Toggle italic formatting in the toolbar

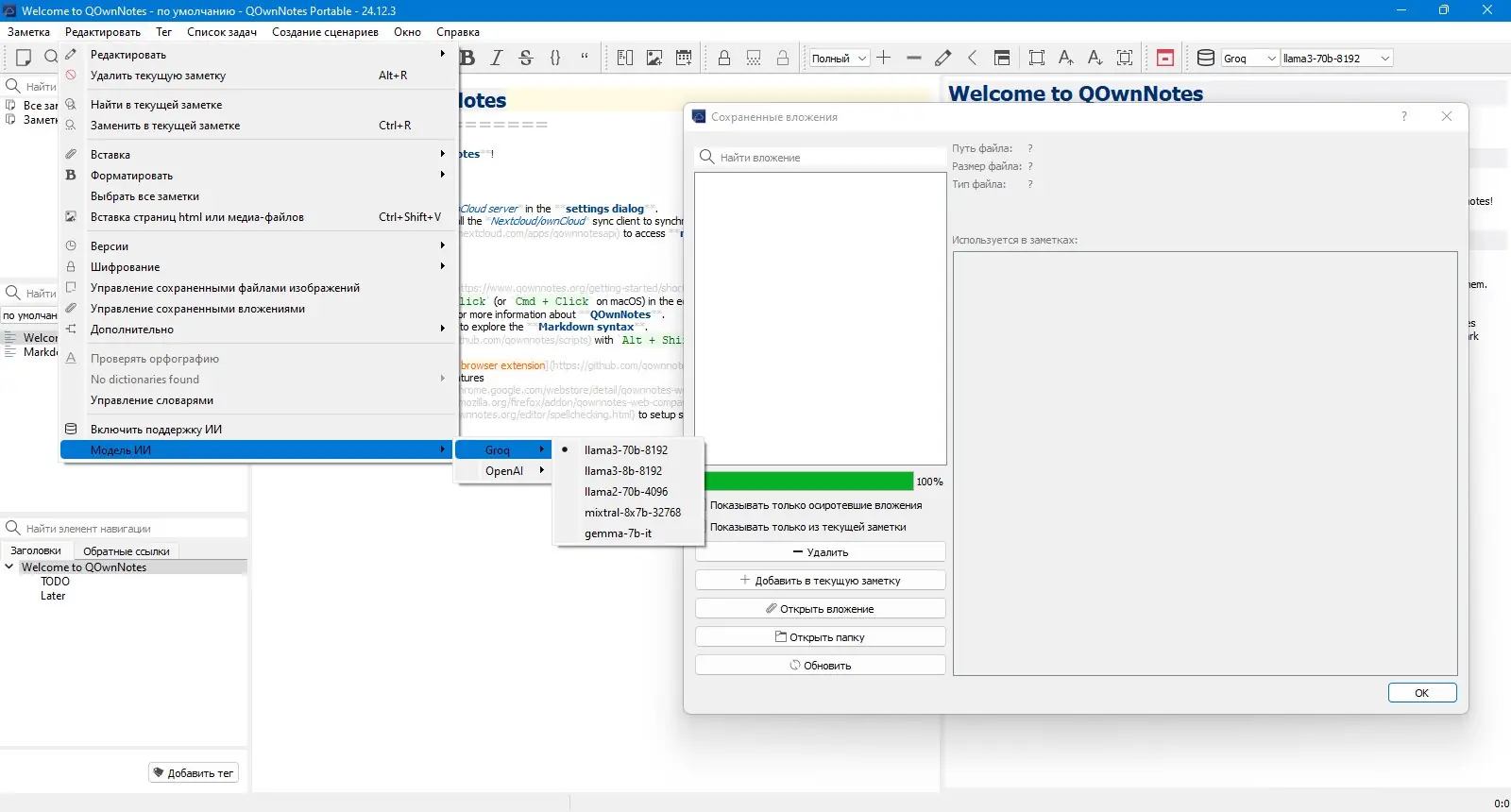[497, 58]
